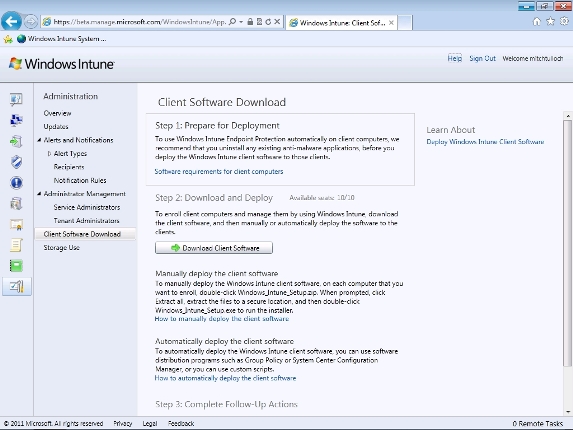This screenshot has height=430, width=573.
Task: Click the URL address field
Action: pyautogui.click(x=140, y=22)
